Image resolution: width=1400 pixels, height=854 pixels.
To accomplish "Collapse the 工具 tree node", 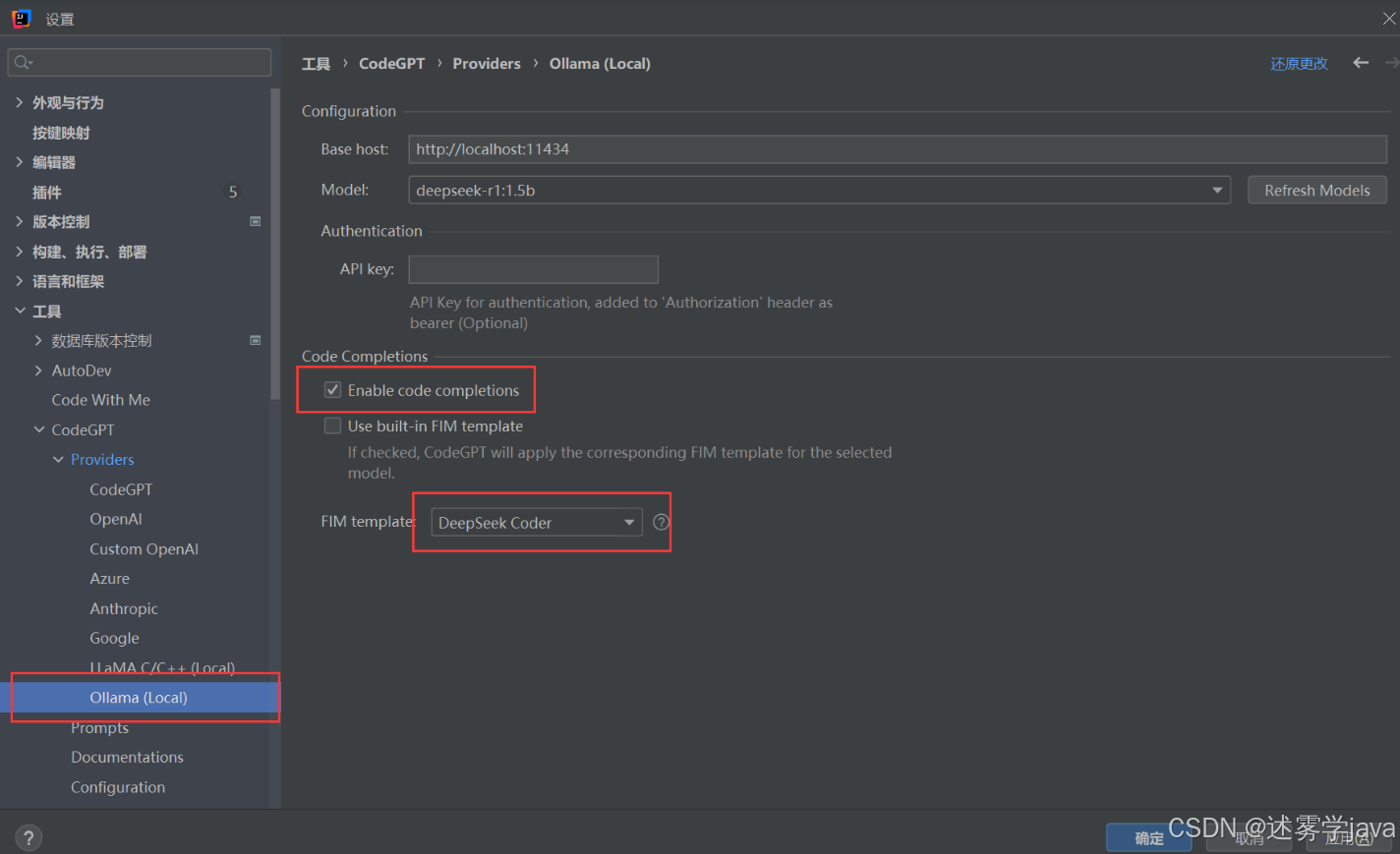I will pyautogui.click(x=20, y=311).
